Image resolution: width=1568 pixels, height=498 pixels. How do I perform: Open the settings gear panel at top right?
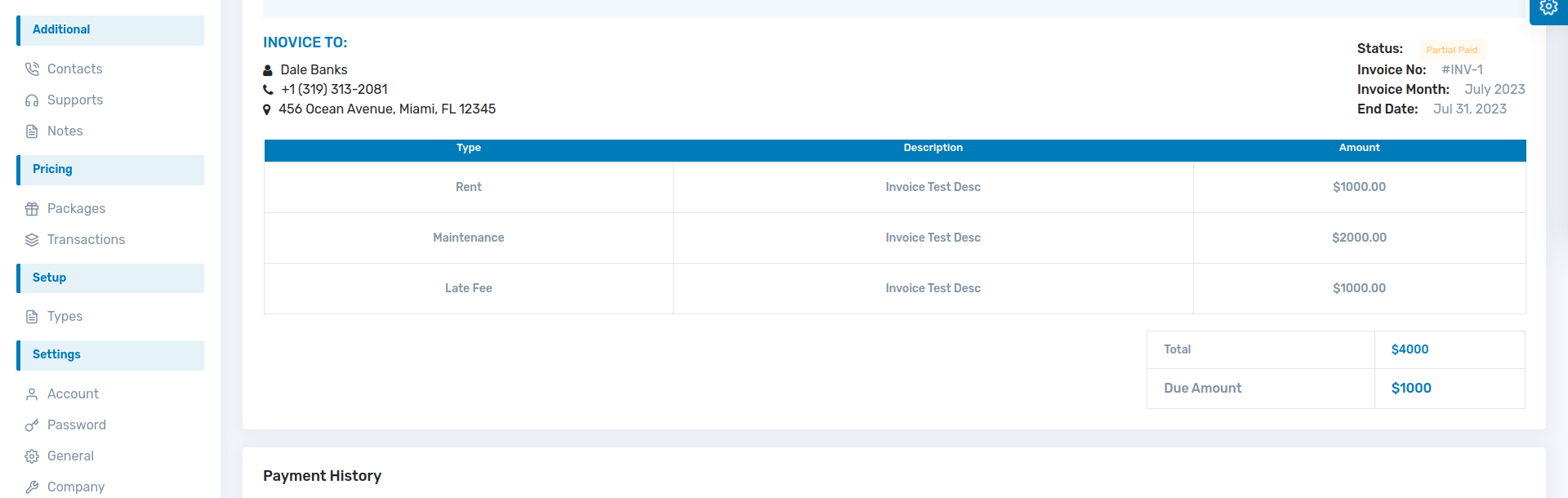coord(1548,8)
